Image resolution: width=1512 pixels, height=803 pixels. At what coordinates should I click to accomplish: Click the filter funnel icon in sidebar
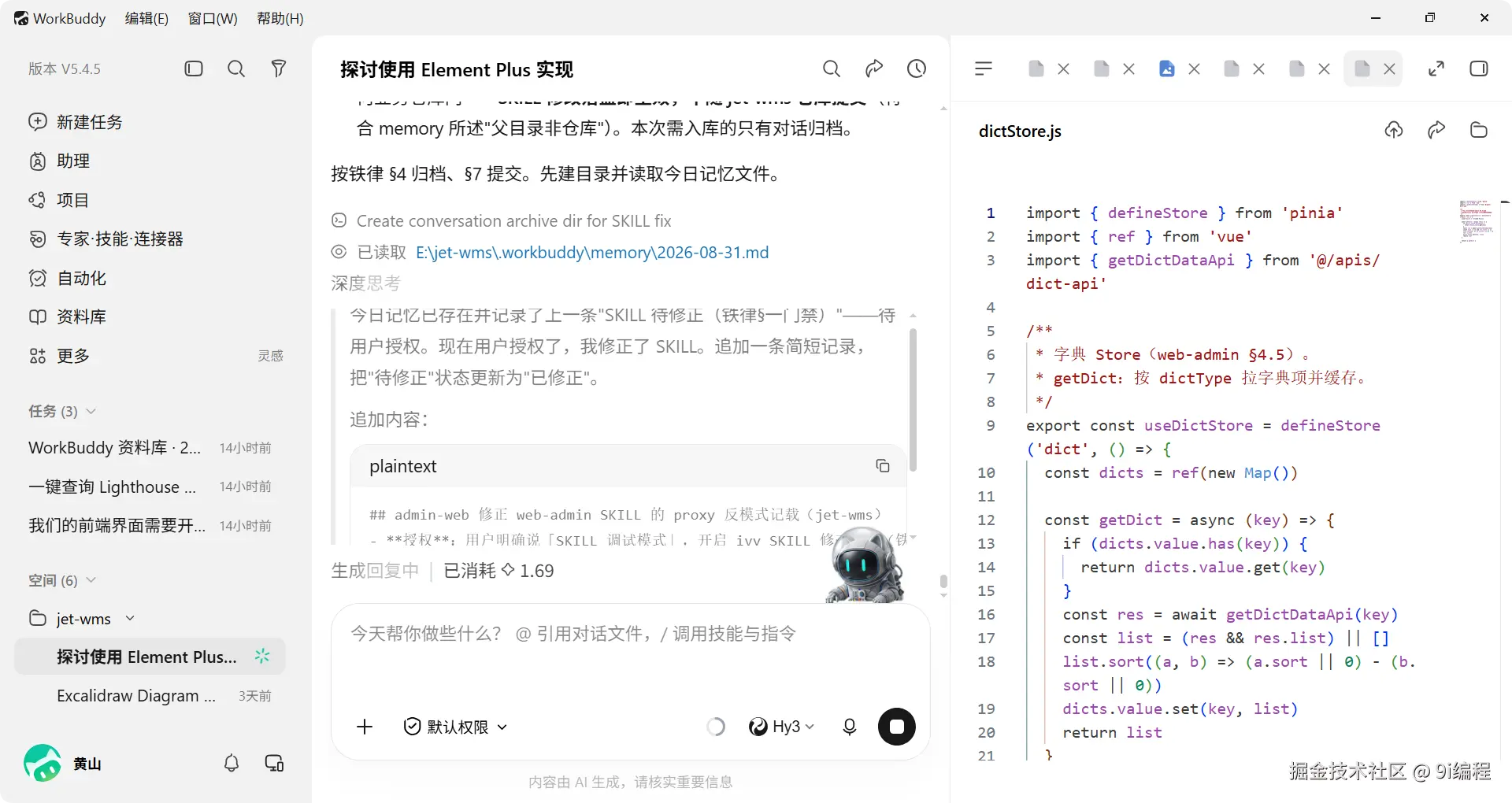(x=278, y=68)
